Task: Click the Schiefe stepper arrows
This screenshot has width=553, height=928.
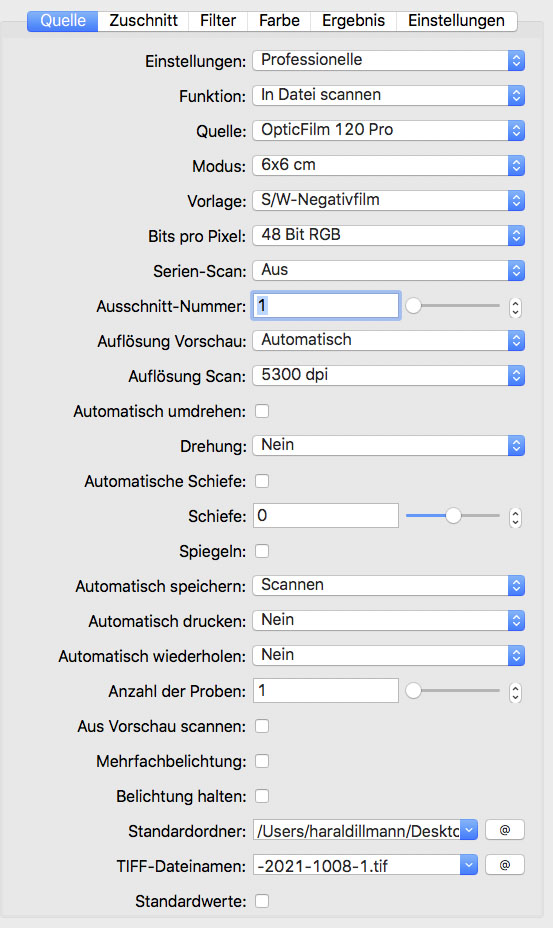Action: pyautogui.click(x=515, y=517)
